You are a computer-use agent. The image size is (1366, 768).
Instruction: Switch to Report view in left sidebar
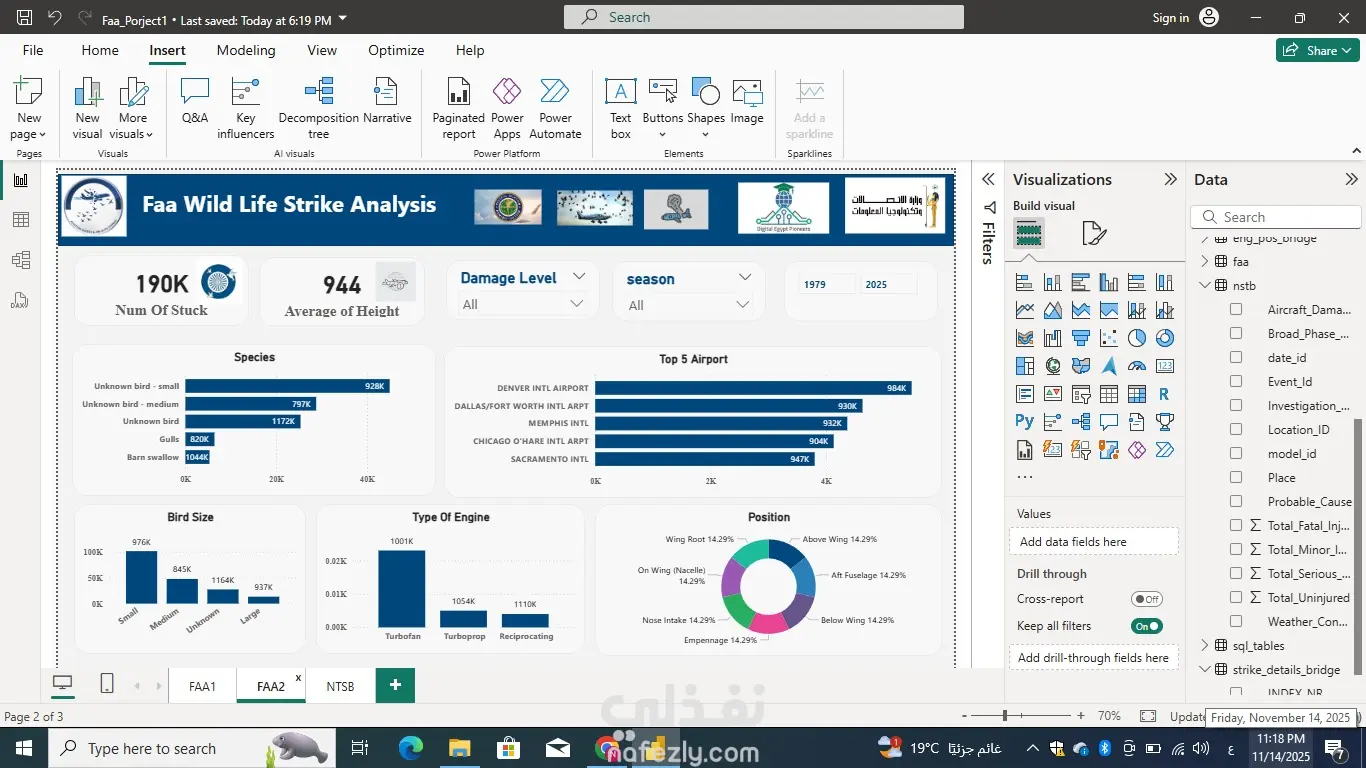tap(21, 180)
